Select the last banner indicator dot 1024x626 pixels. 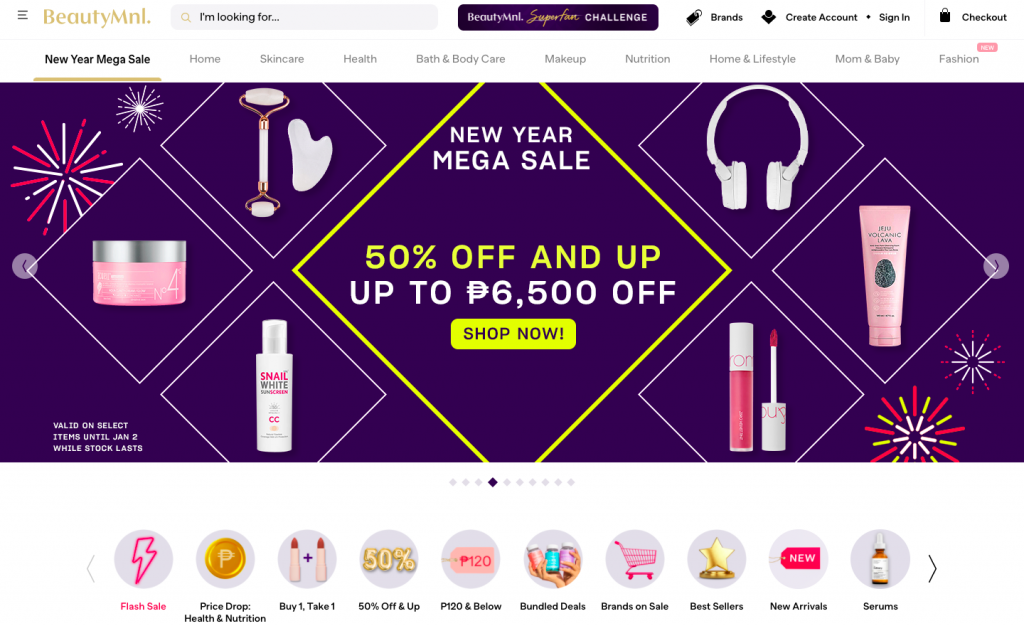click(x=571, y=482)
